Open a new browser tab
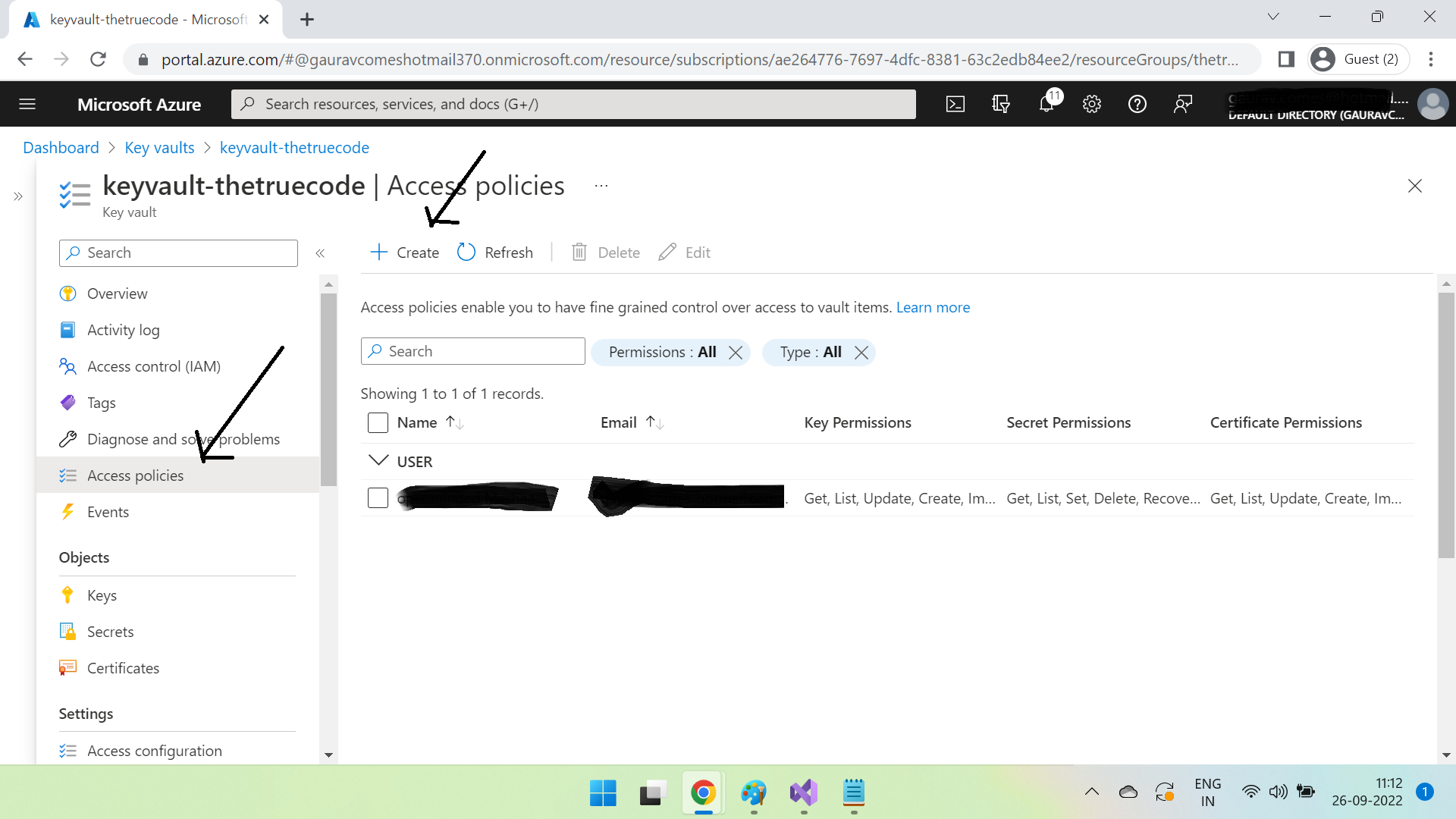Image resolution: width=1456 pixels, height=819 pixels. [x=306, y=20]
